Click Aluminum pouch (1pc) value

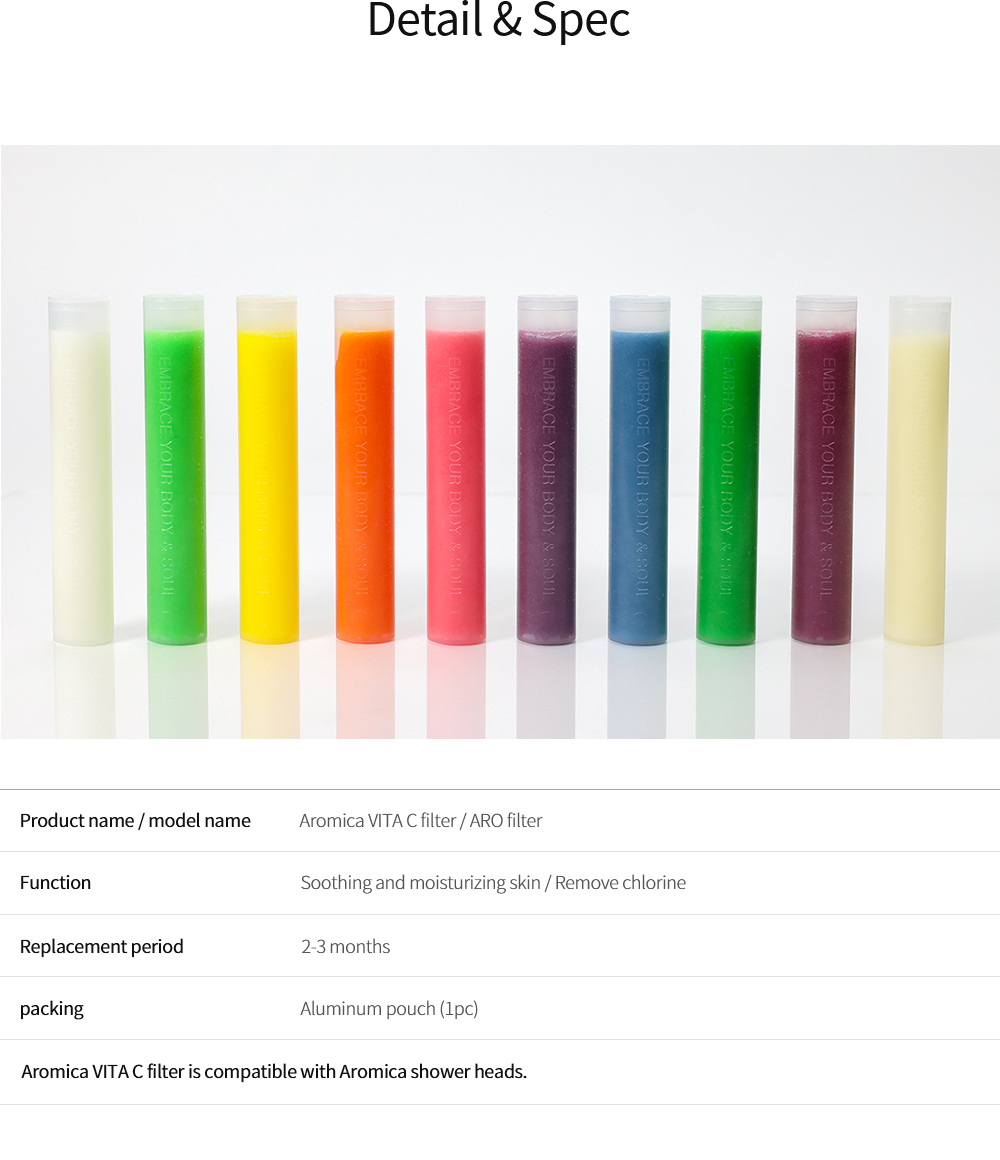click(389, 1008)
